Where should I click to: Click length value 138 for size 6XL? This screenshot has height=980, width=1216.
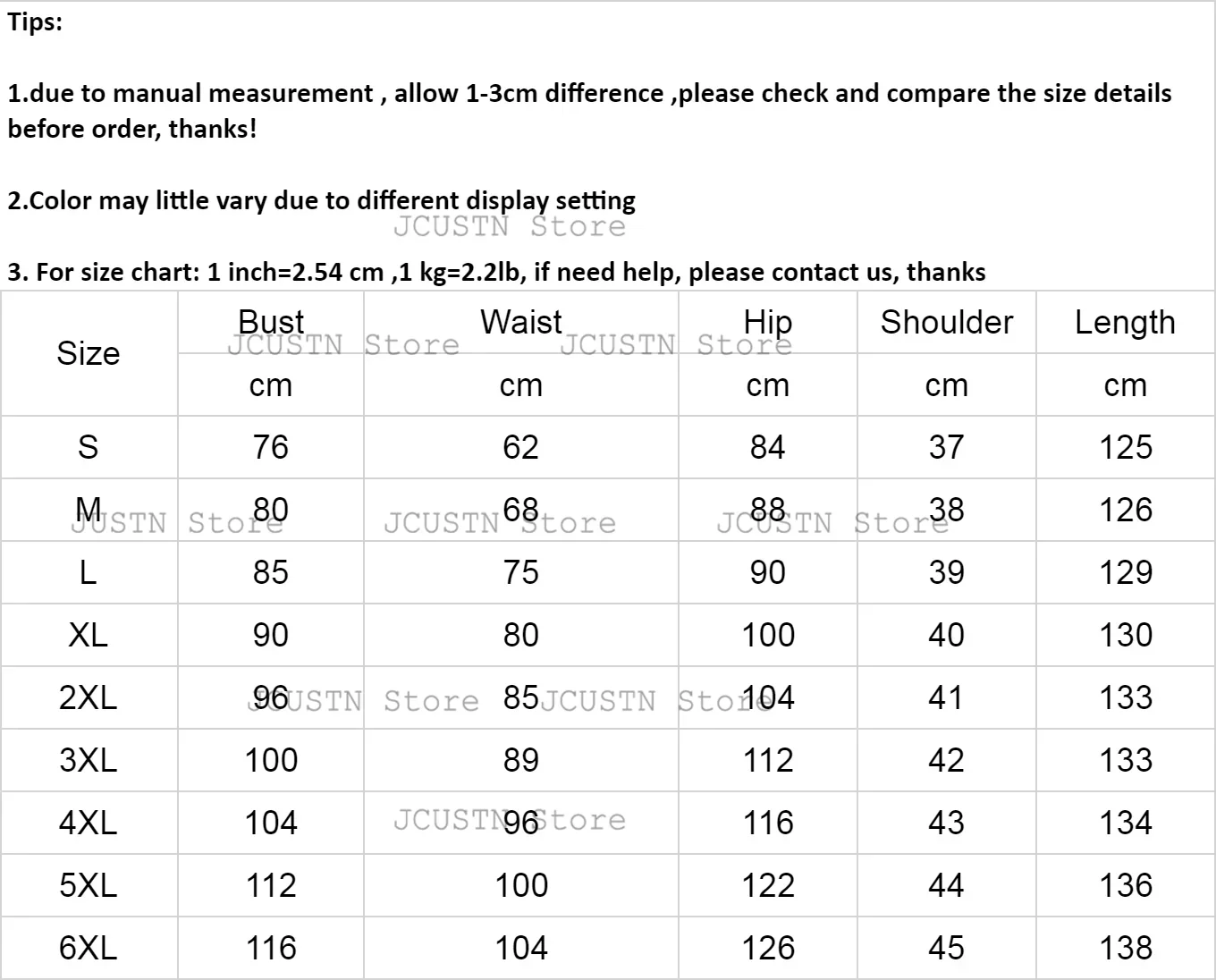click(1125, 948)
